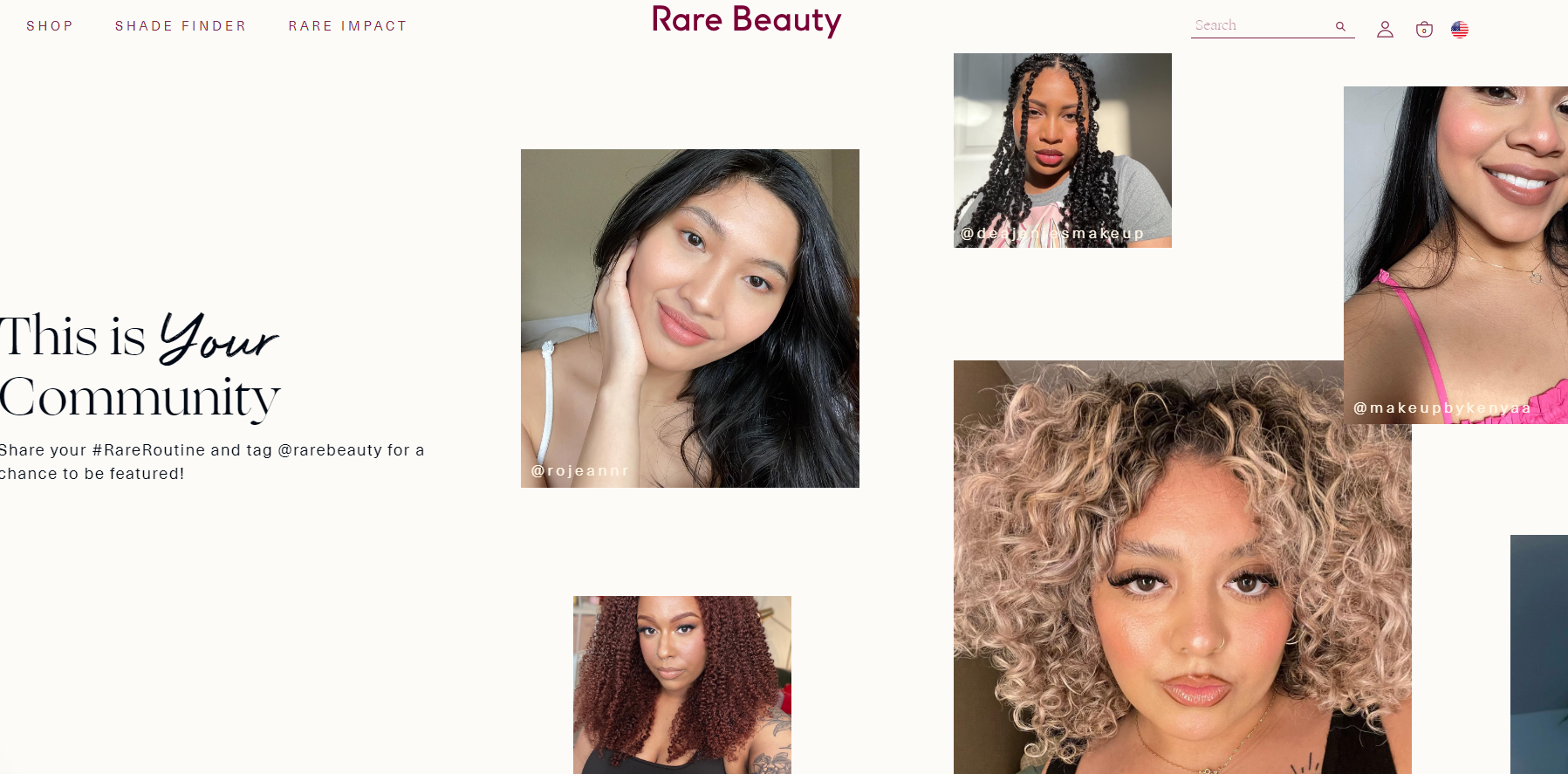Click the Rare Beauty logo

[746, 20]
